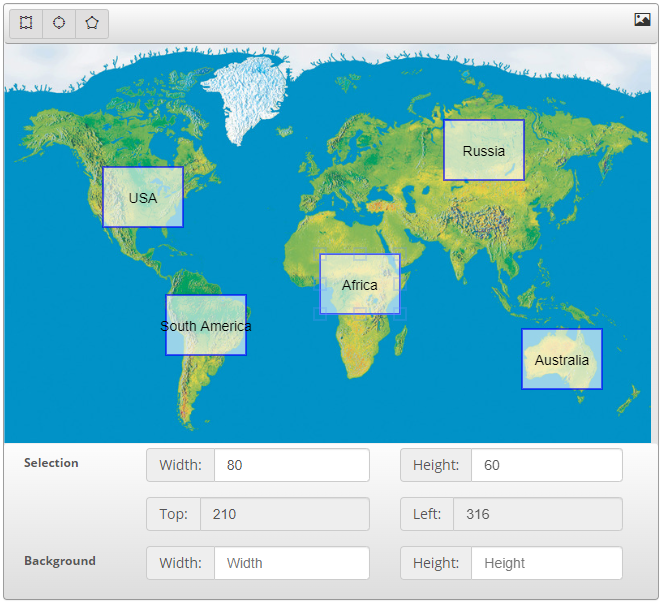This screenshot has height=603, width=662.
Task: Select the rectangle area tool
Action: point(26,23)
